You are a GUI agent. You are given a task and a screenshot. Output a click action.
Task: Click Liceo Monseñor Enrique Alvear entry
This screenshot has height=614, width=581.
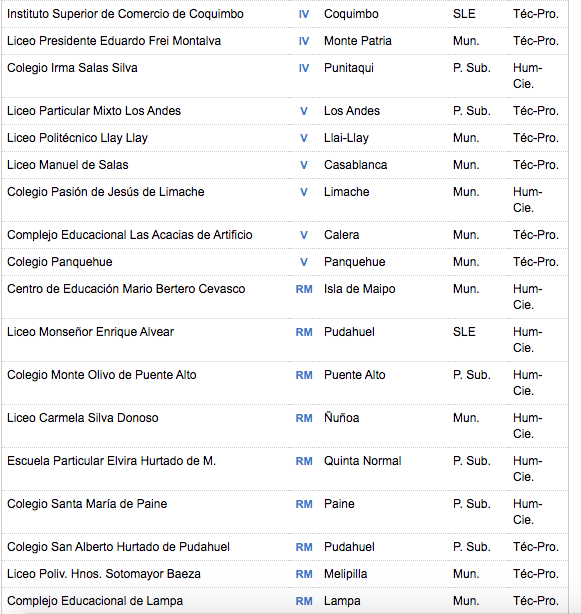click(x=90, y=332)
